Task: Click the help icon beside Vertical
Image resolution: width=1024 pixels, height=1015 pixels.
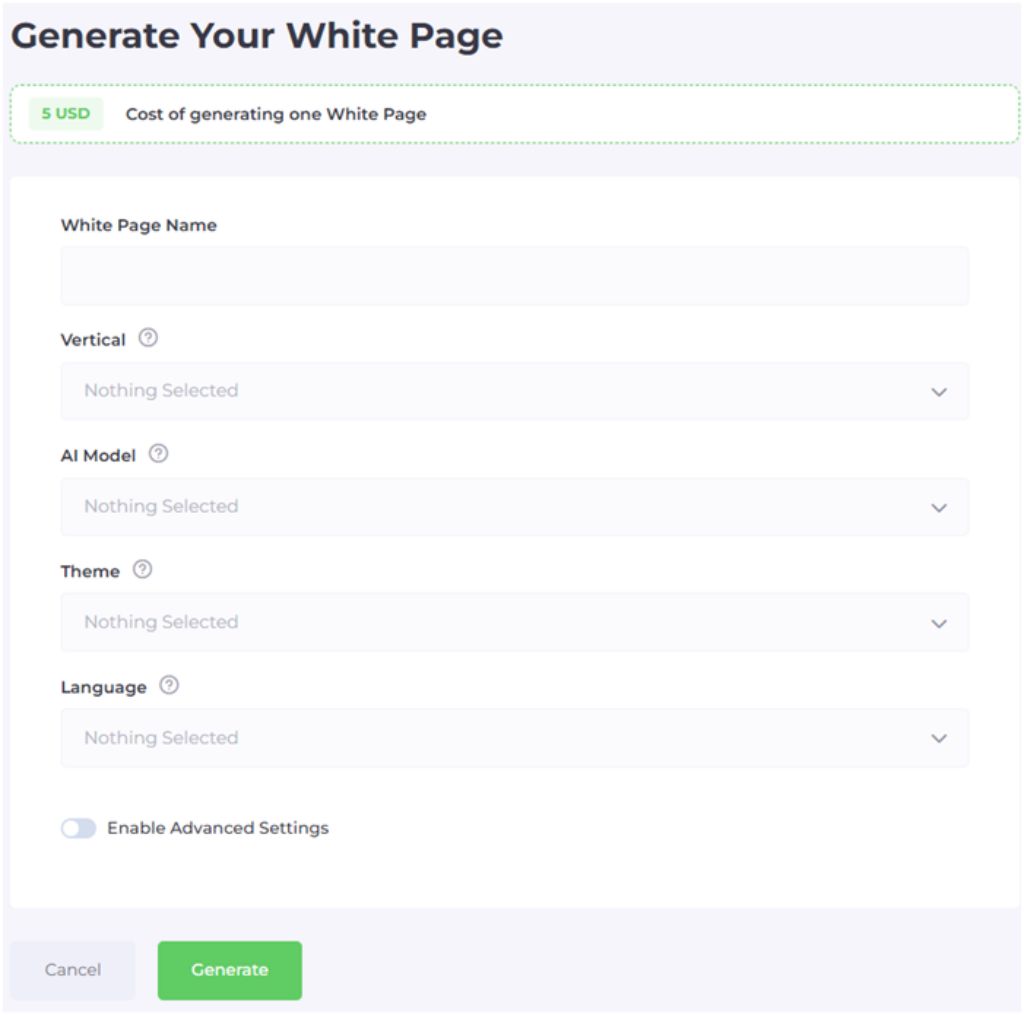Action: tap(148, 338)
